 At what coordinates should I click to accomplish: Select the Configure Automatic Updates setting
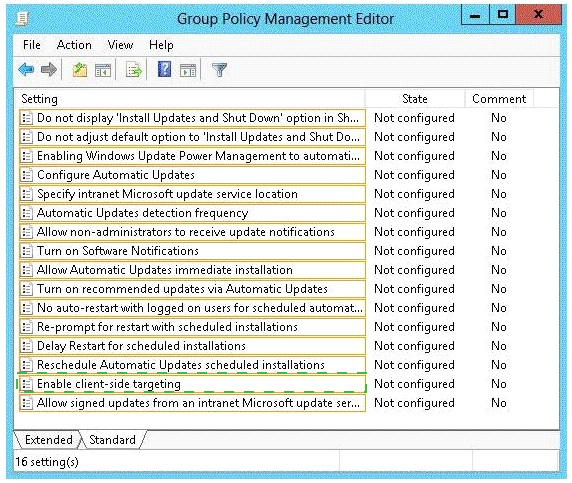(192, 175)
